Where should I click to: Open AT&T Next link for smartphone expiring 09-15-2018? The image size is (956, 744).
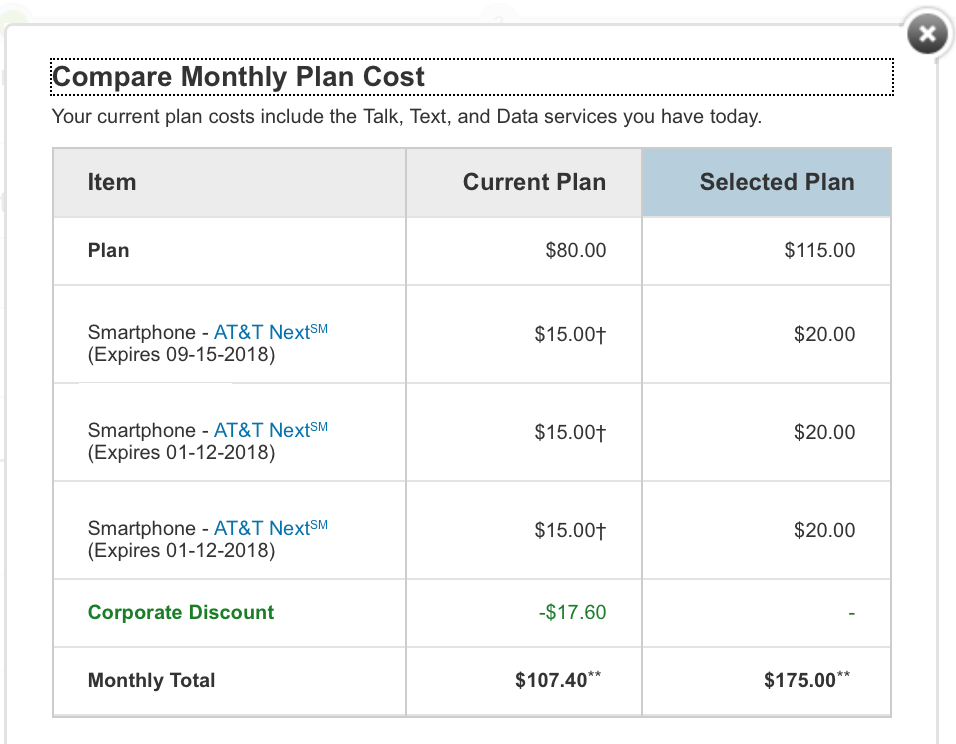(270, 333)
